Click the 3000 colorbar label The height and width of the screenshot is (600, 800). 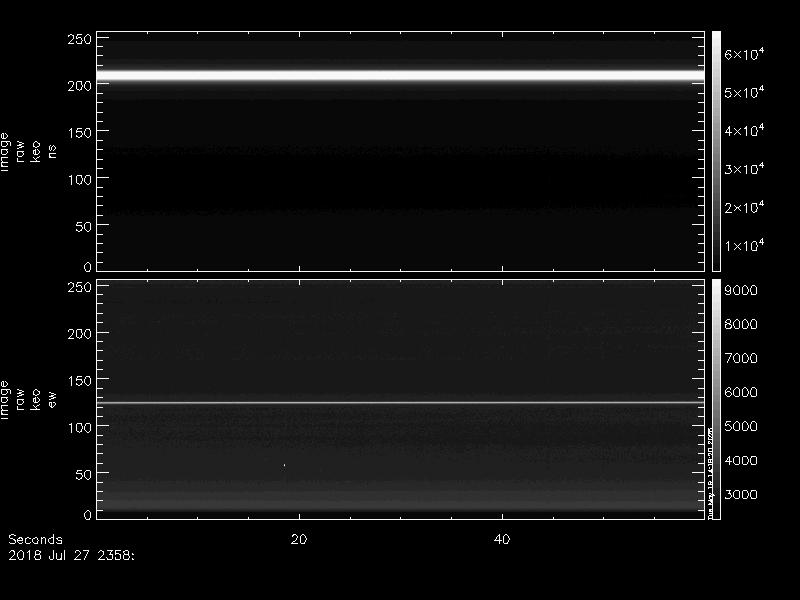pos(741,494)
